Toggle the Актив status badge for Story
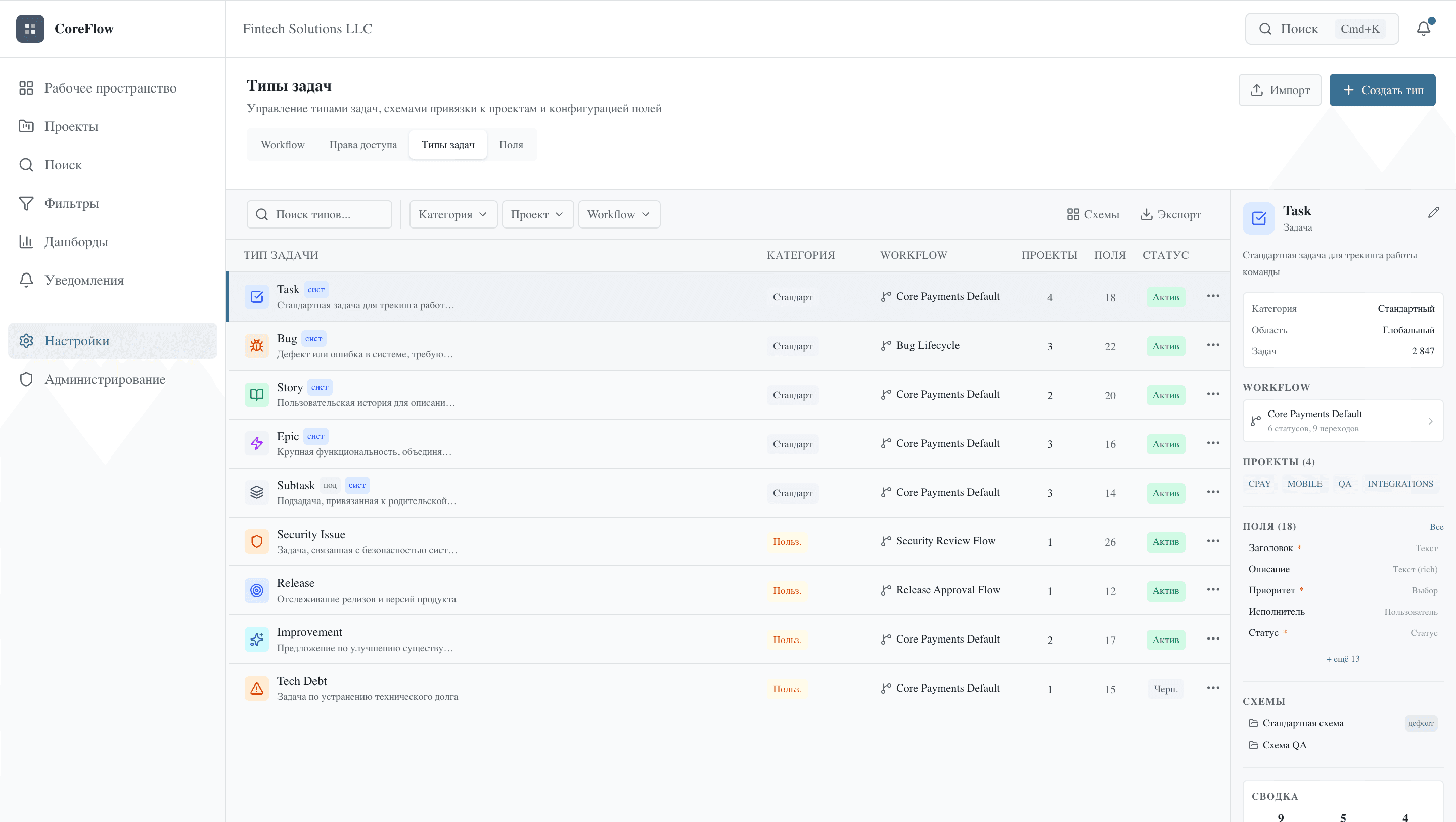Image resolution: width=1456 pixels, height=822 pixels. coord(1165,395)
